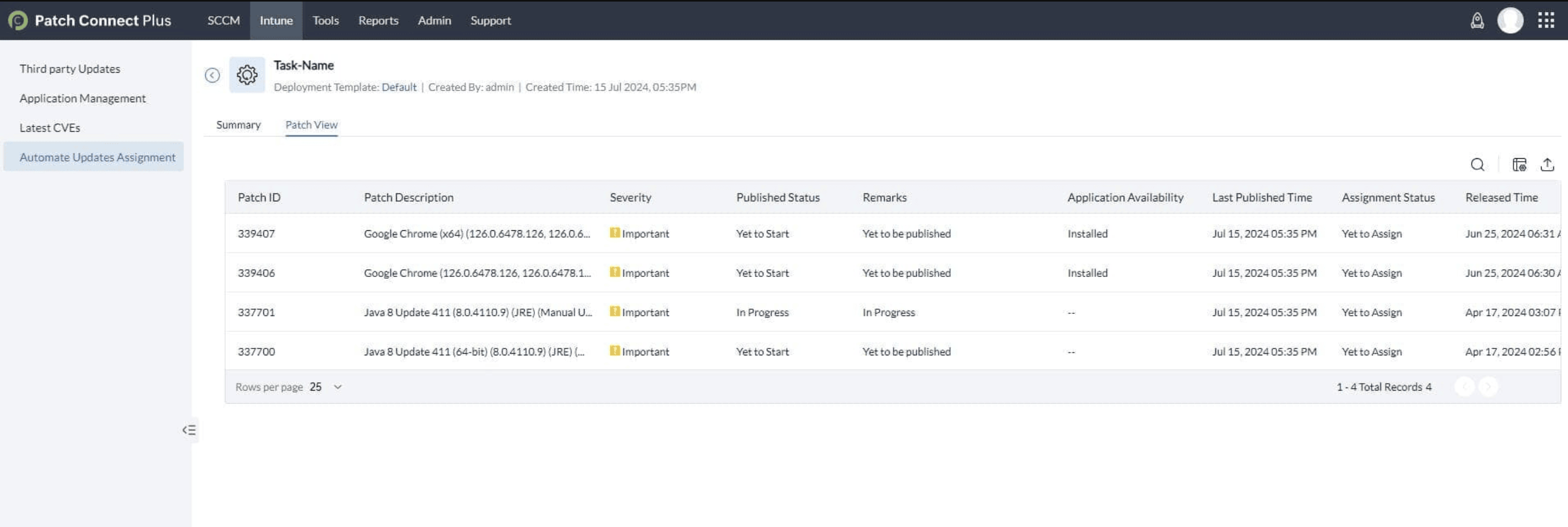Open the Reports menu
1568x527 pixels.
(378, 21)
